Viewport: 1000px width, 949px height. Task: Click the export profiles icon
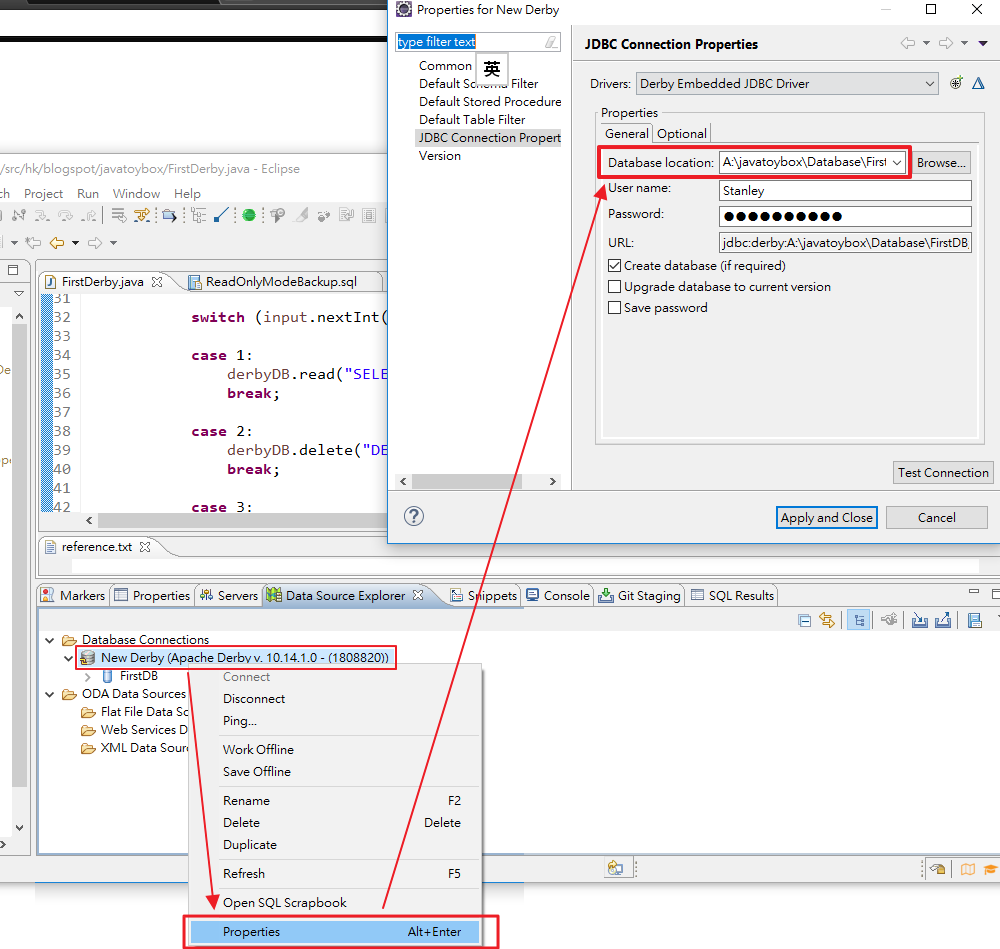pyautogui.click(x=945, y=620)
